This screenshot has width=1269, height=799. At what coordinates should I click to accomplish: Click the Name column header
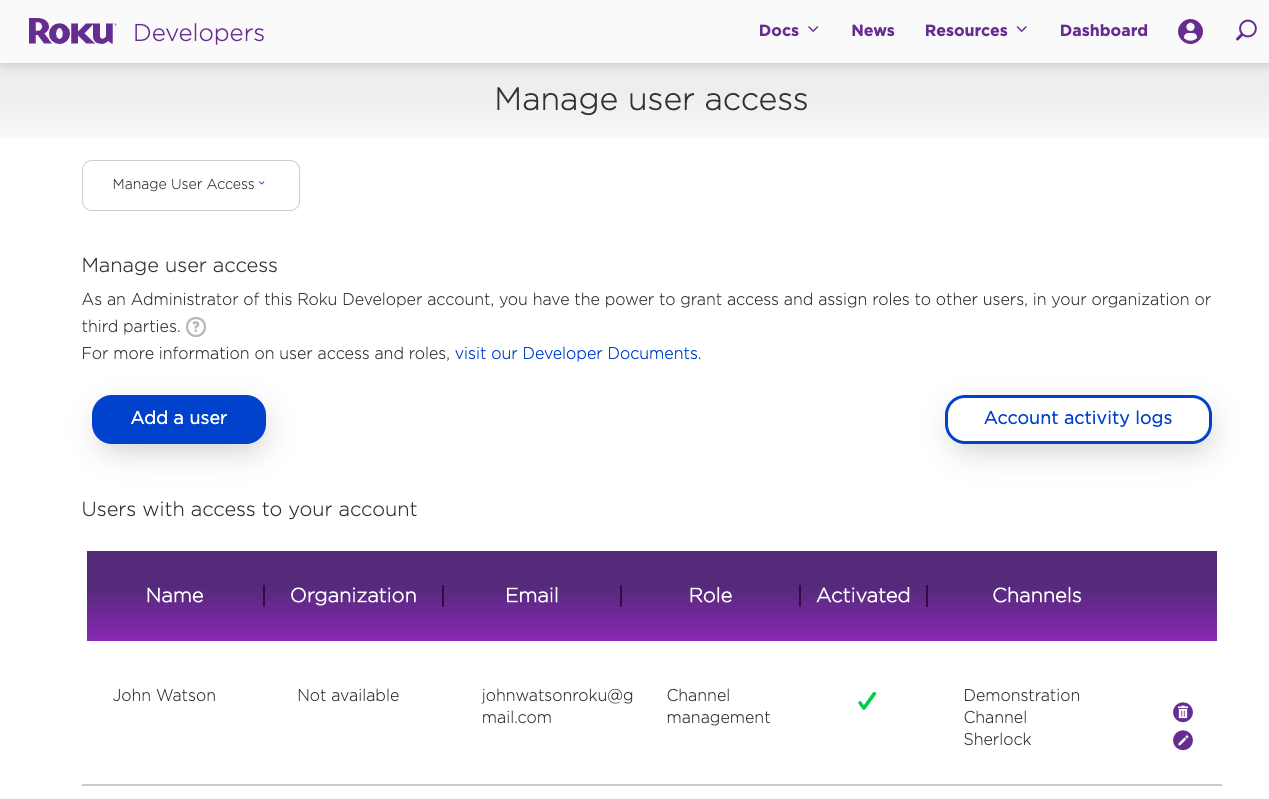coord(174,595)
